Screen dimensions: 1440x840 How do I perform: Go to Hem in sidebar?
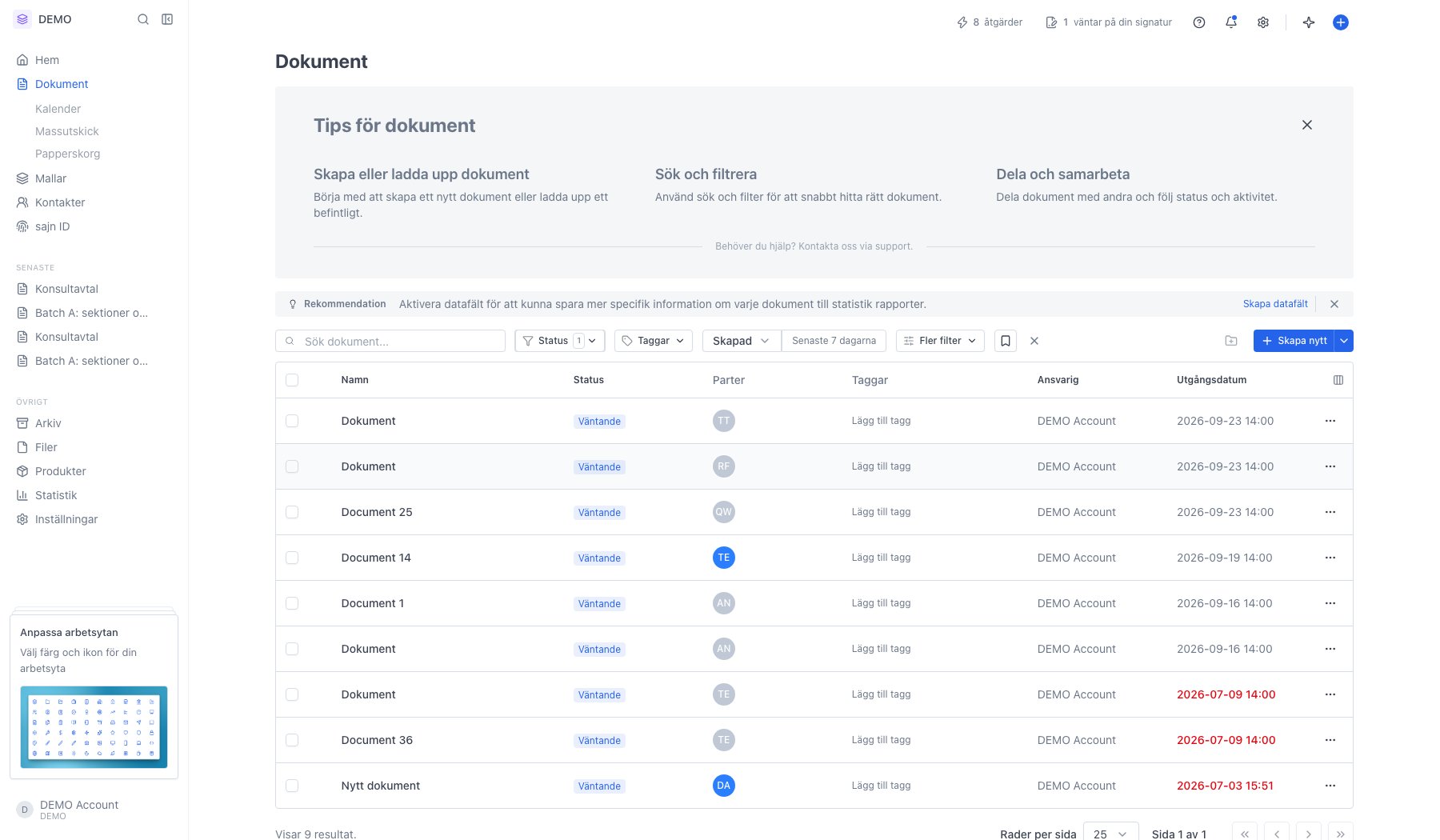(47, 60)
